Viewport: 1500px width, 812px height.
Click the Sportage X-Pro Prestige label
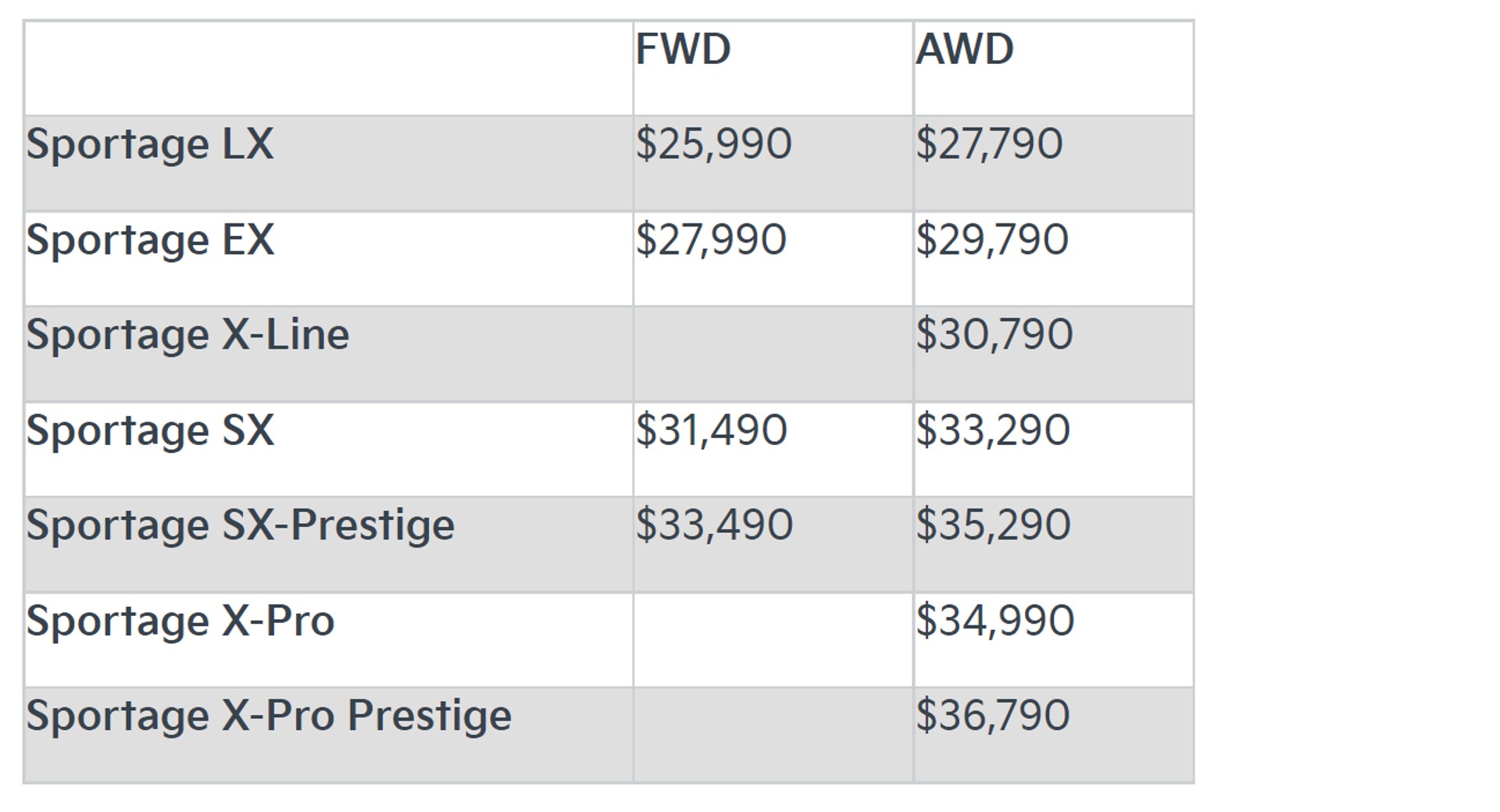coord(269,716)
